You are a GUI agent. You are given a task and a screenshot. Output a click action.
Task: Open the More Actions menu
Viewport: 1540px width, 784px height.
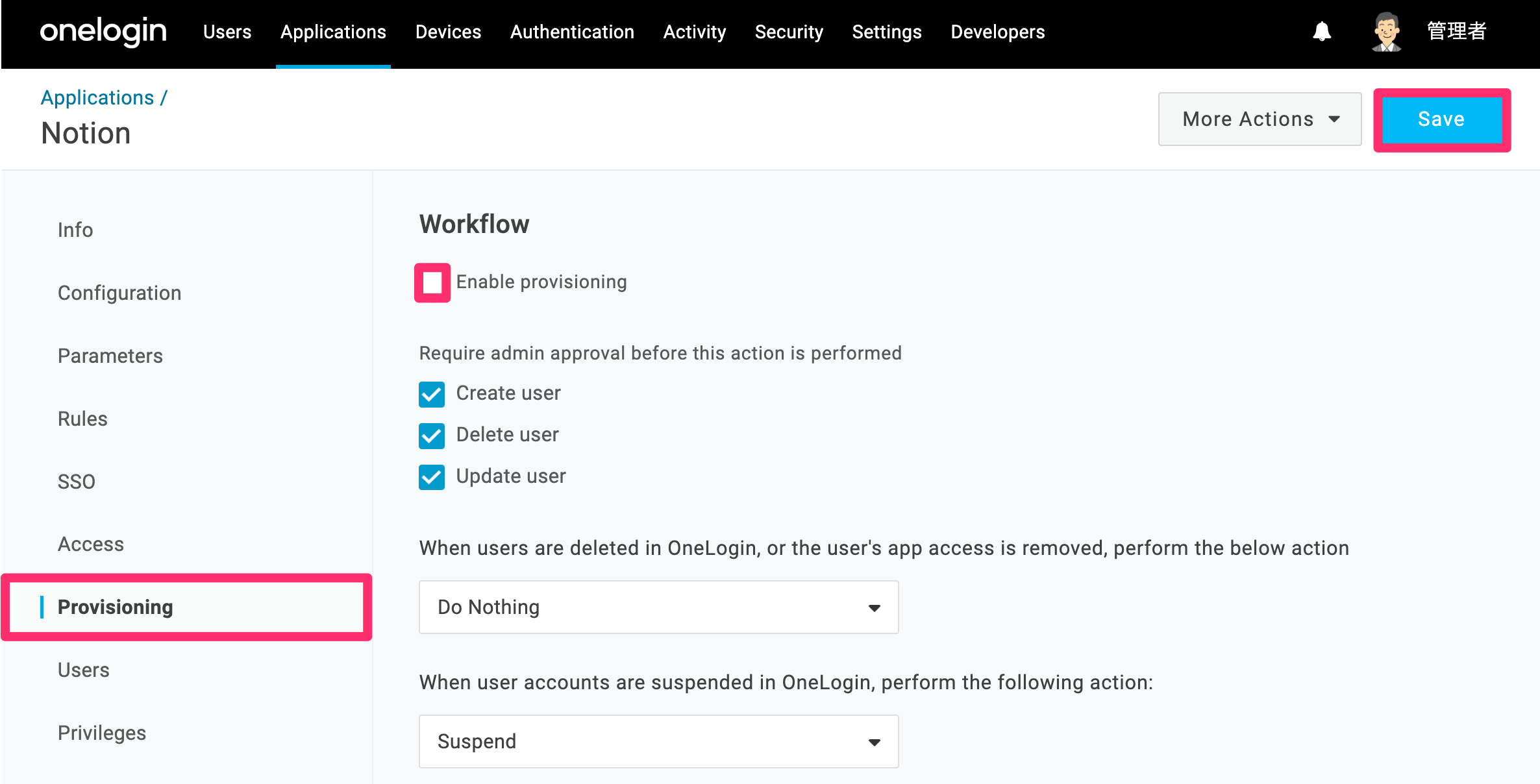(x=1260, y=119)
